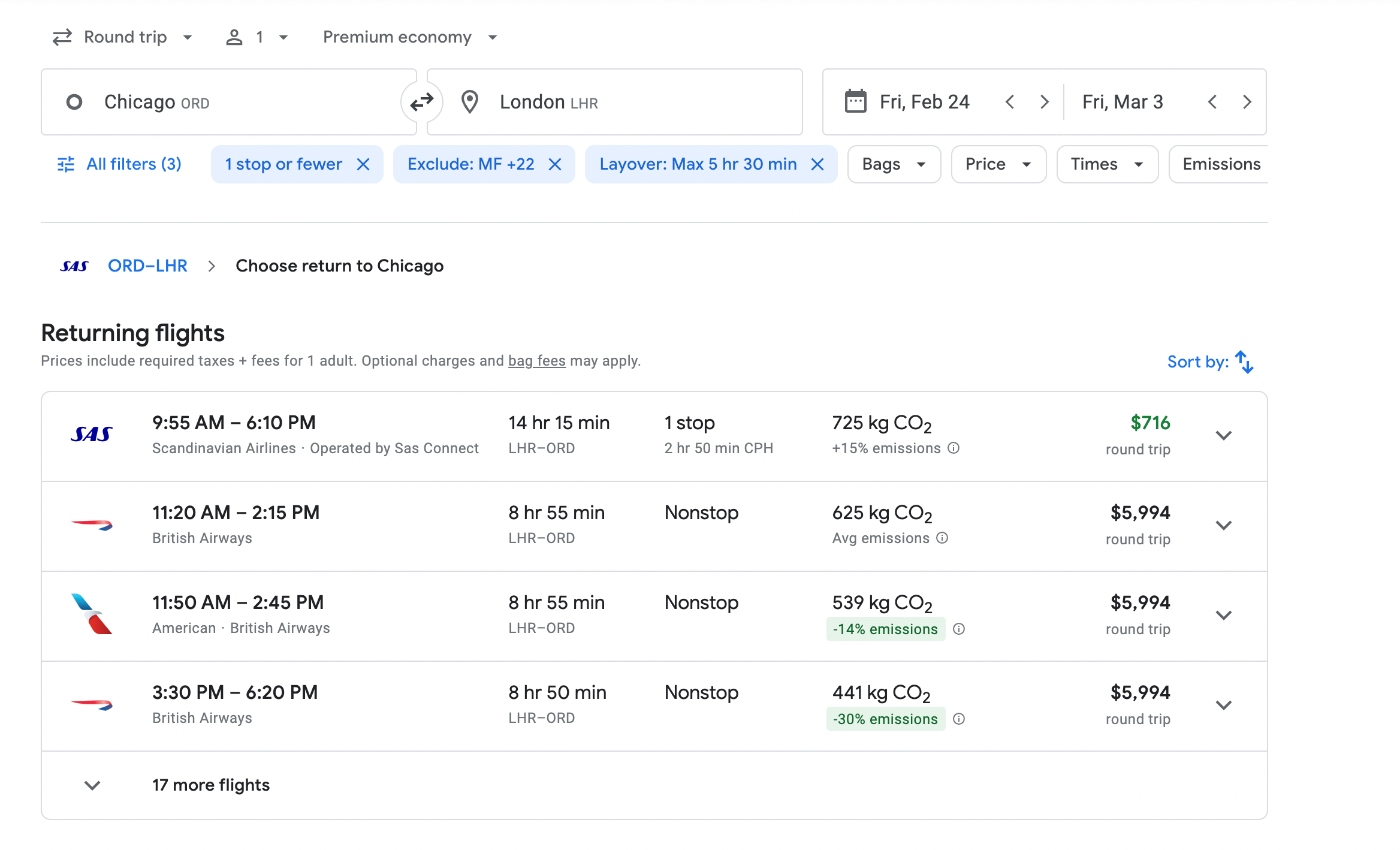1400x850 pixels.
Task: Expand the Premium economy class dropdown
Action: point(409,37)
